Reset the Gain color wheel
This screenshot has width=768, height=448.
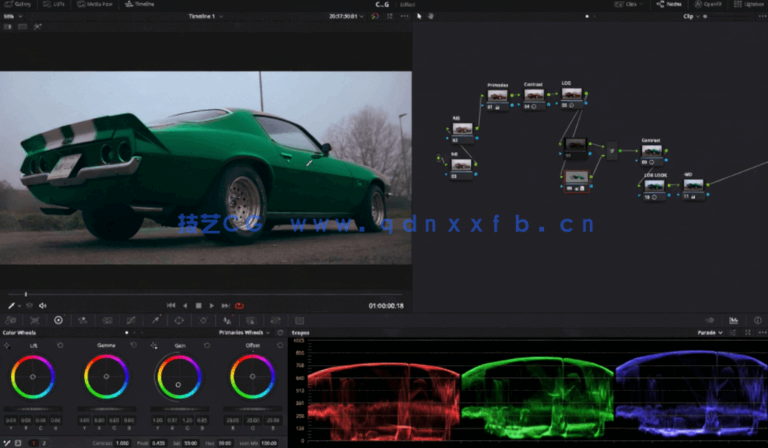pos(207,346)
